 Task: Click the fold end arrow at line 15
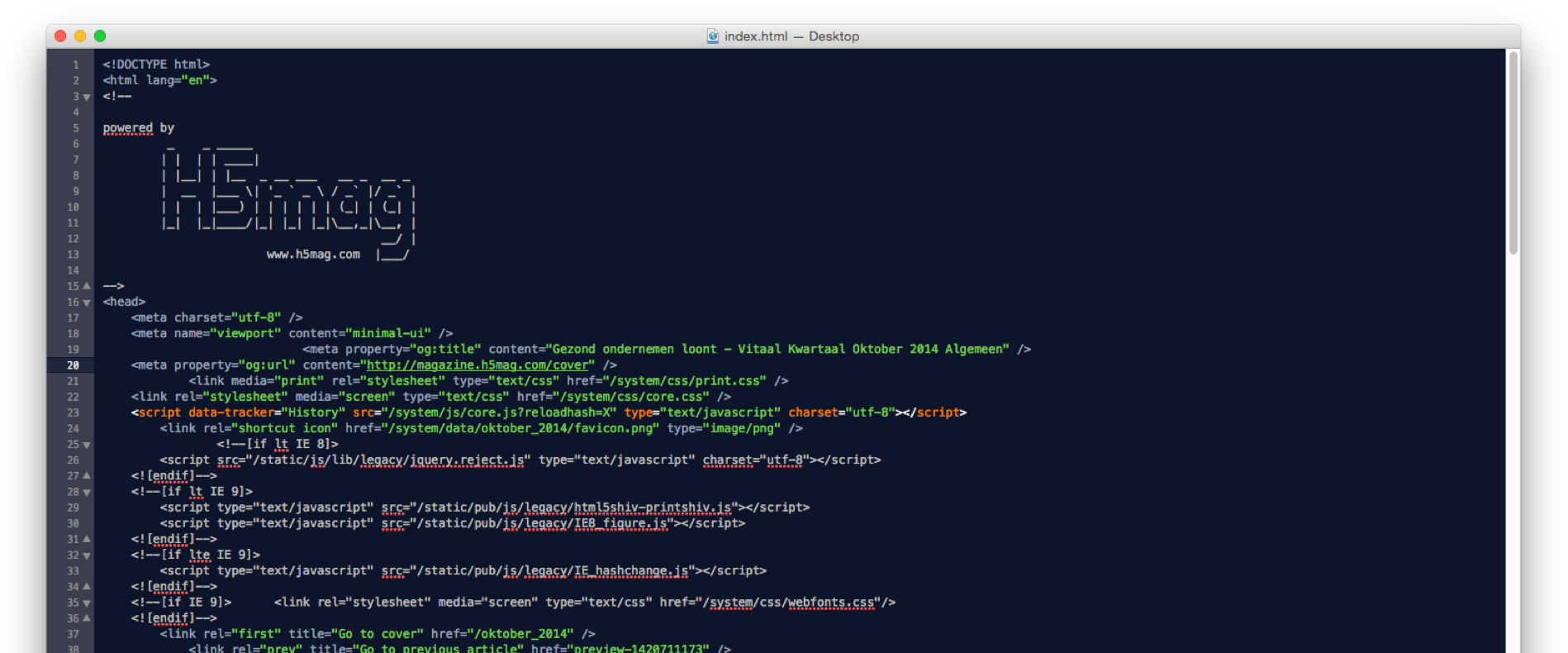pyautogui.click(x=87, y=286)
